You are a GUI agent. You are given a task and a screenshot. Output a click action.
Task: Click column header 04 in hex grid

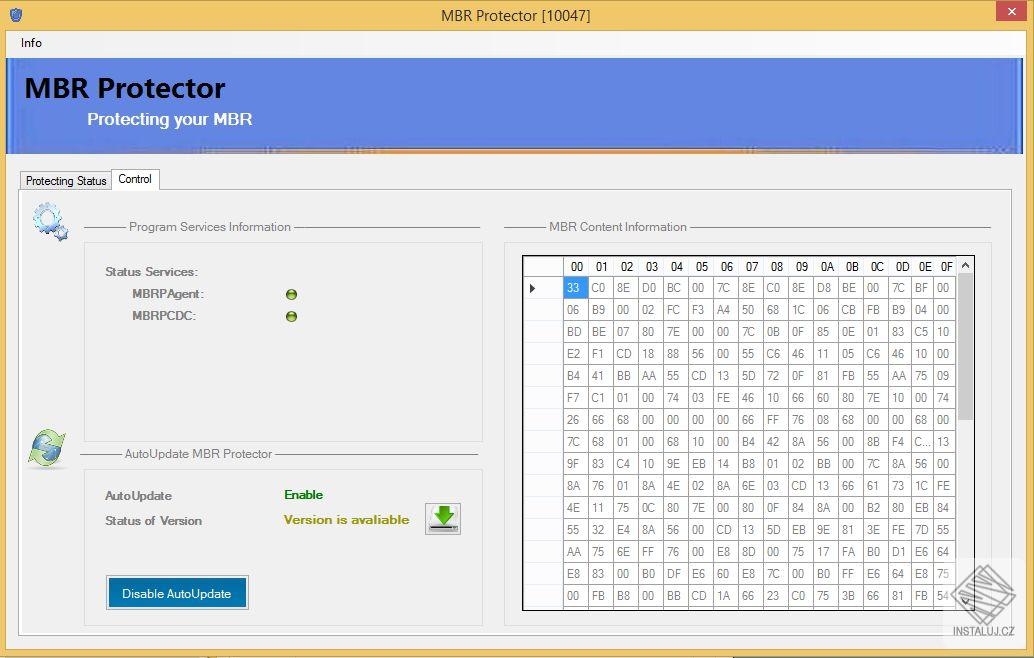(x=677, y=266)
